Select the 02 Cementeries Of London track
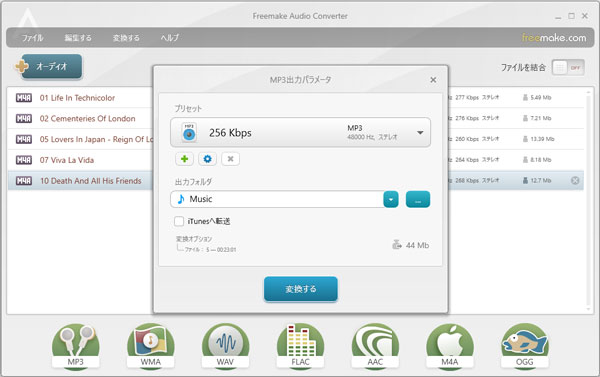 point(87,118)
